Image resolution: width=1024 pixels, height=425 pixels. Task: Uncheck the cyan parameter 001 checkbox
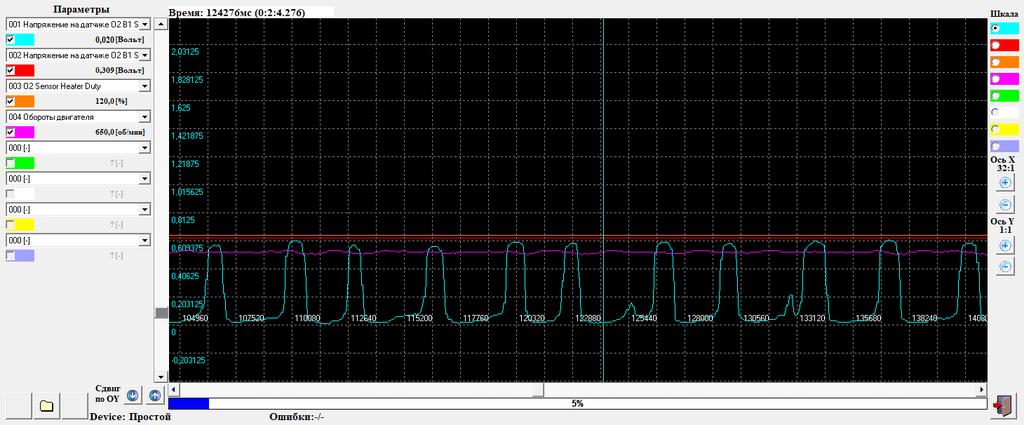click(x=11, y=39)
